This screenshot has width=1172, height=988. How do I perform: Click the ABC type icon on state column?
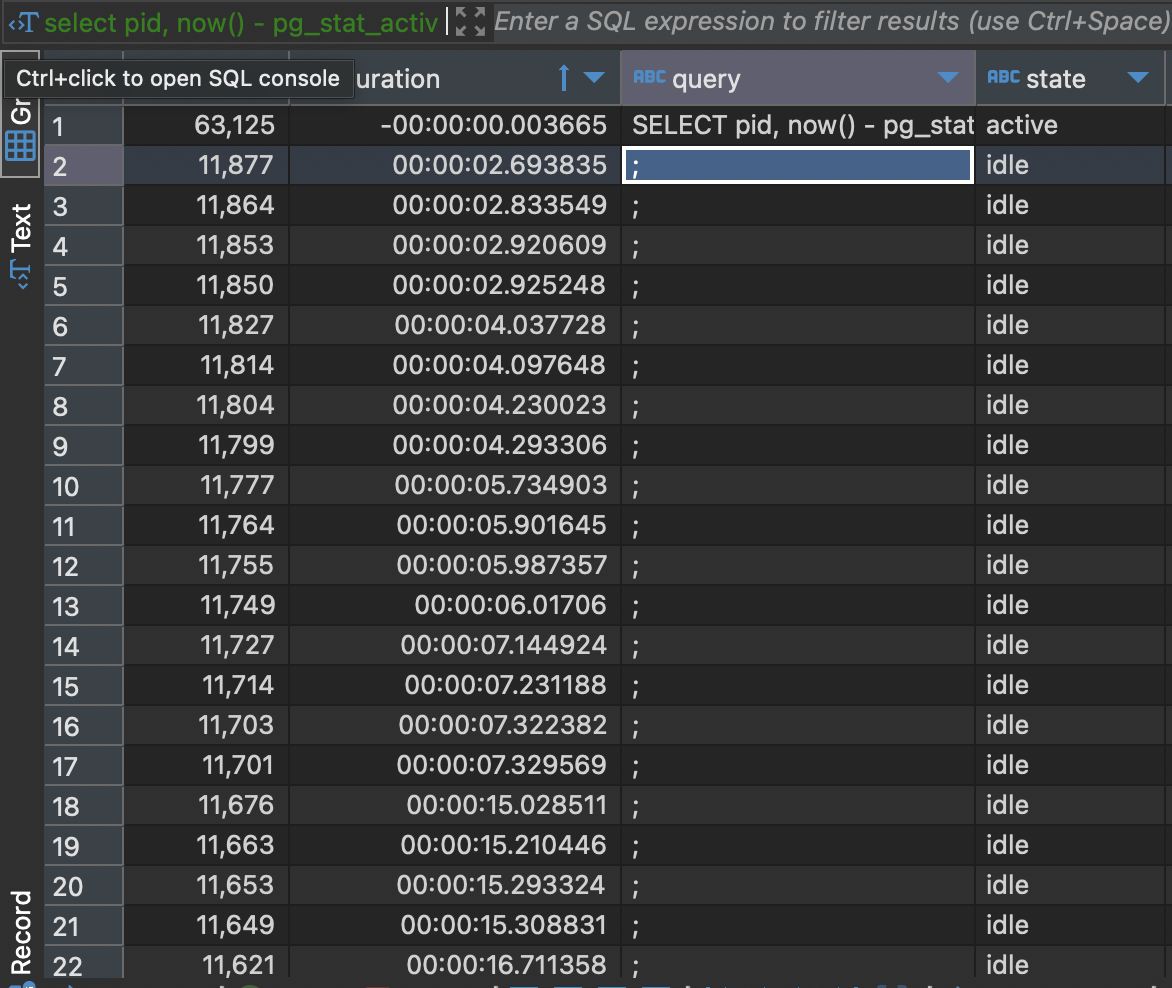pyautogui.click(x=1003, y=78)
